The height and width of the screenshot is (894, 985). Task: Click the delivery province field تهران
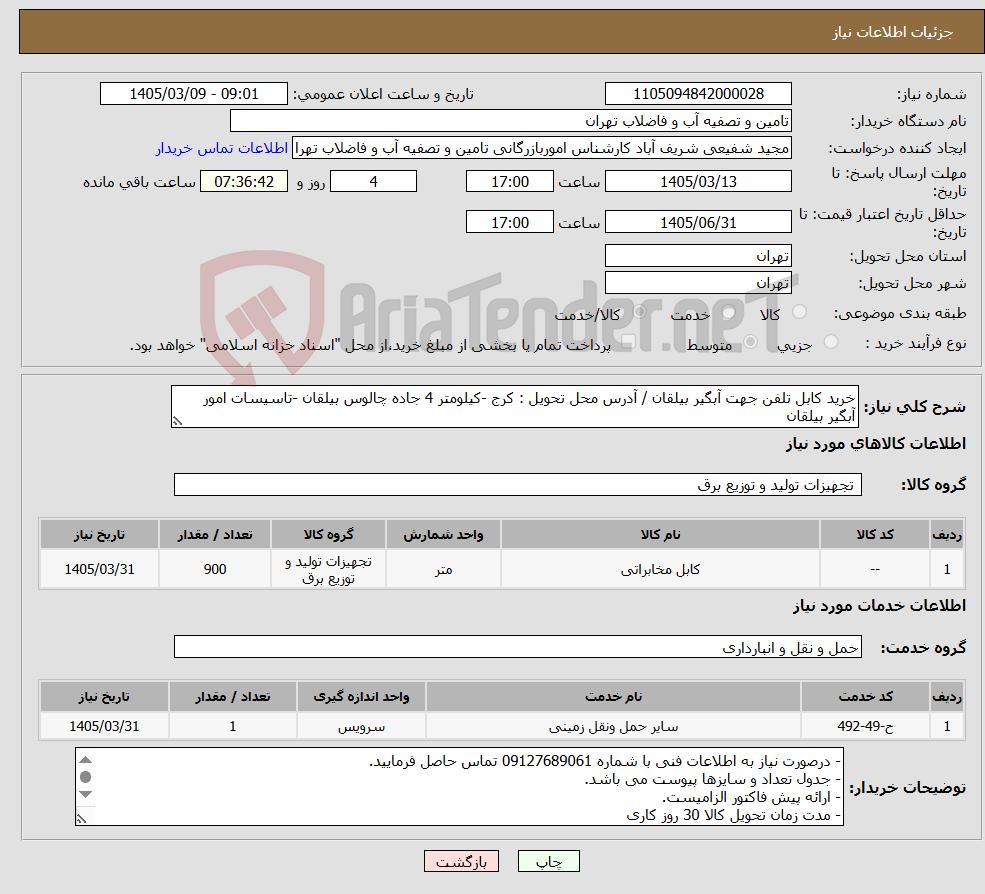click(x=698, y=256)
